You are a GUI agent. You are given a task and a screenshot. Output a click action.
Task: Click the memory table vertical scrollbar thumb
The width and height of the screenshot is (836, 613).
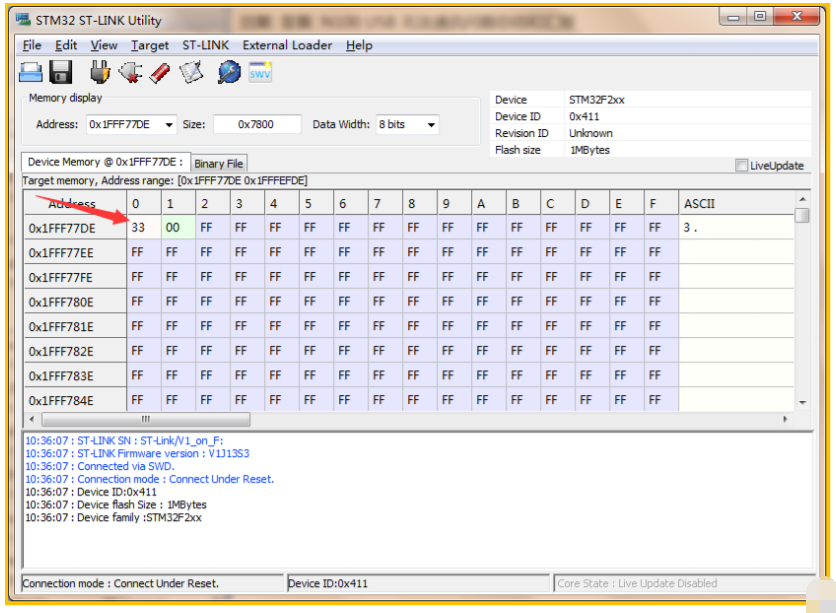(x=802, y=216)
